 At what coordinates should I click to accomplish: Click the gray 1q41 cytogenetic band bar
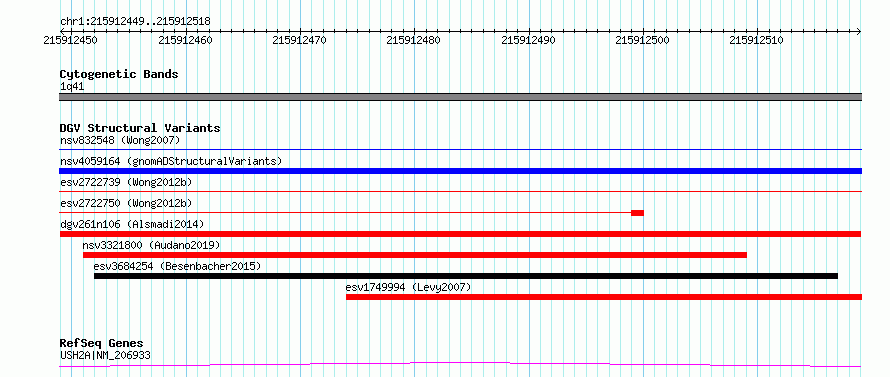point(460,97)
